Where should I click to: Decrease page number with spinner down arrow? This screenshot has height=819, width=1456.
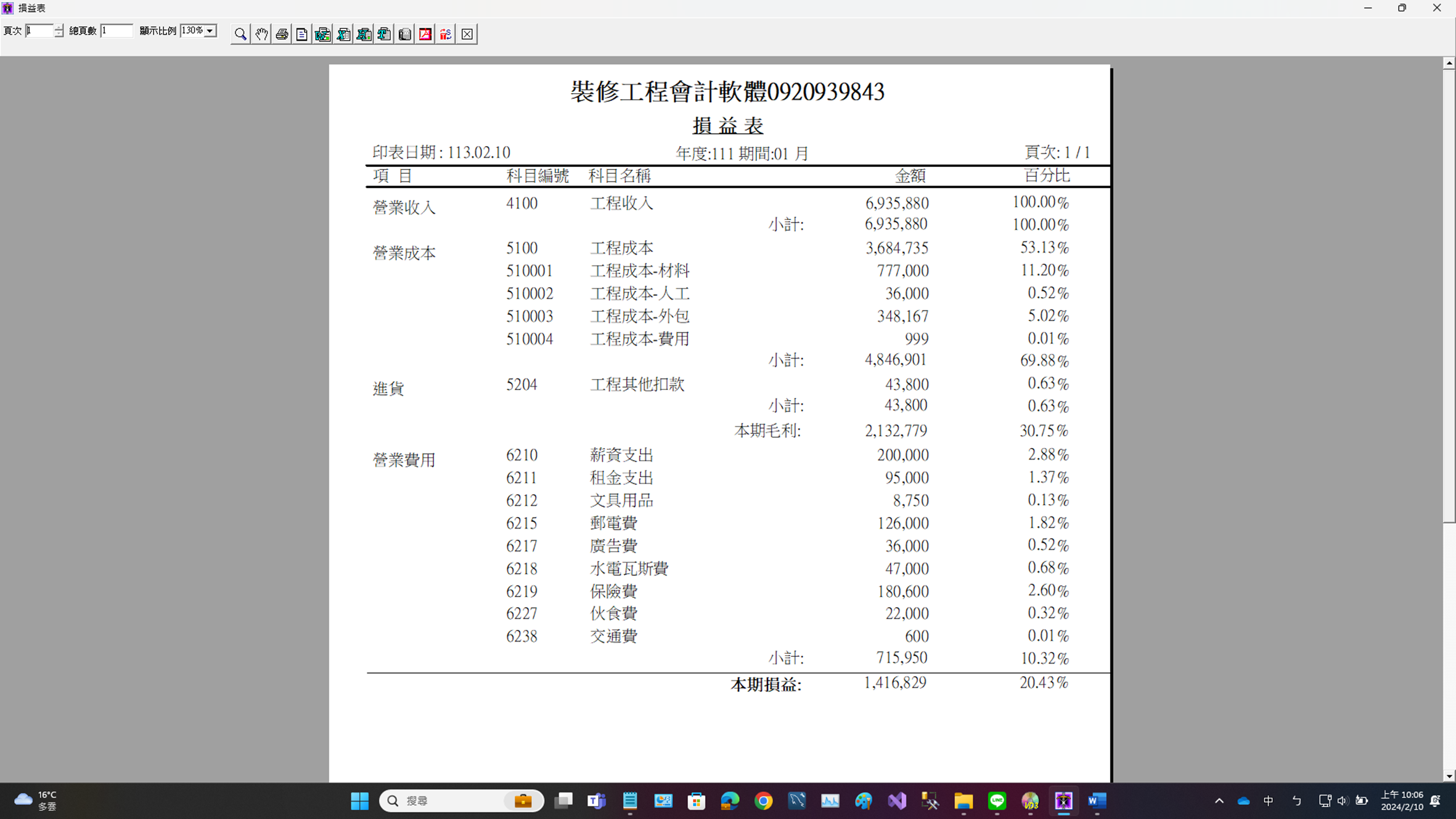59,34
